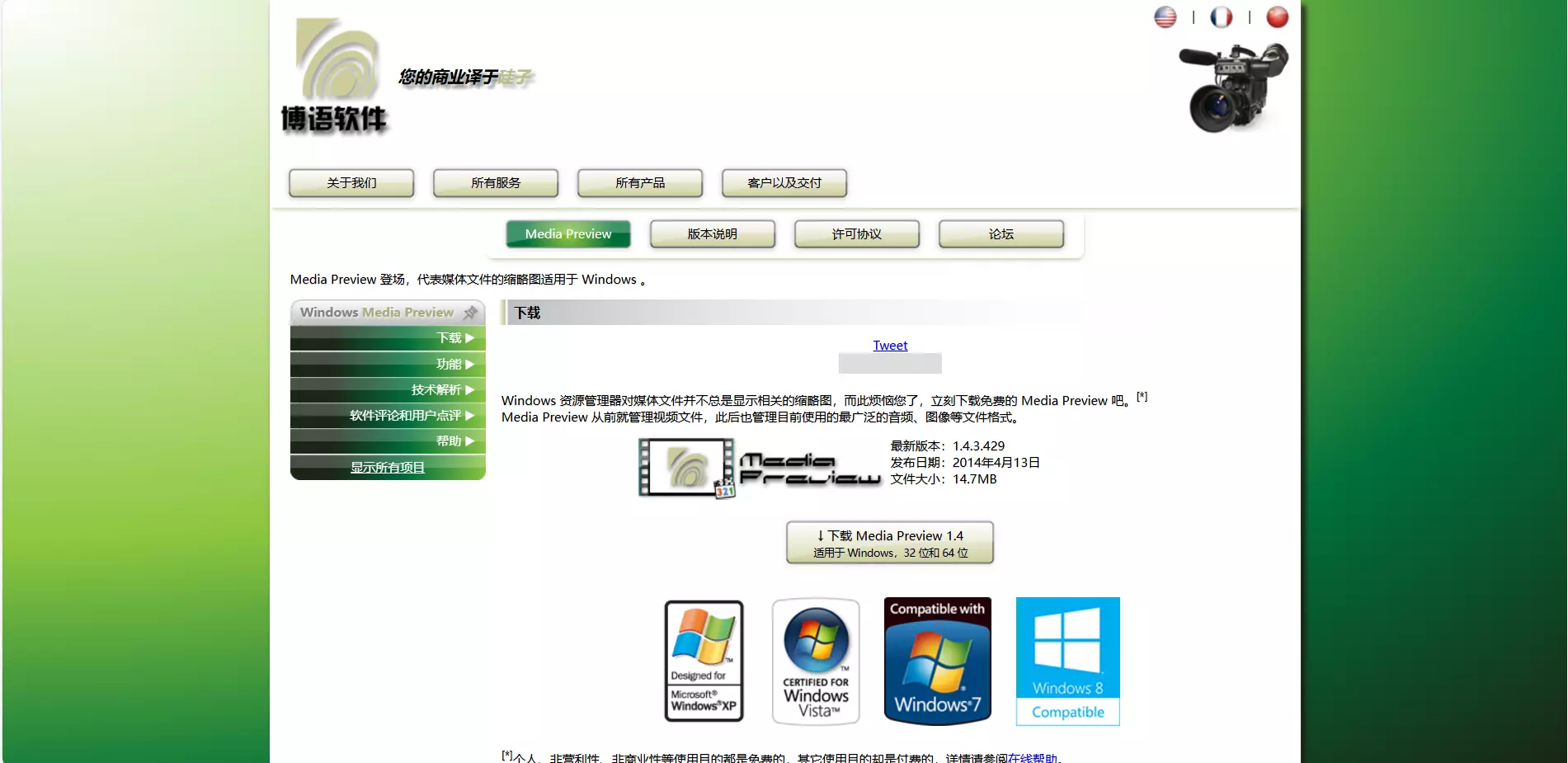
Task: Click the 最新版本: 1.4.3.429 text
Action: pyautogui.click(x=947, y=446)
